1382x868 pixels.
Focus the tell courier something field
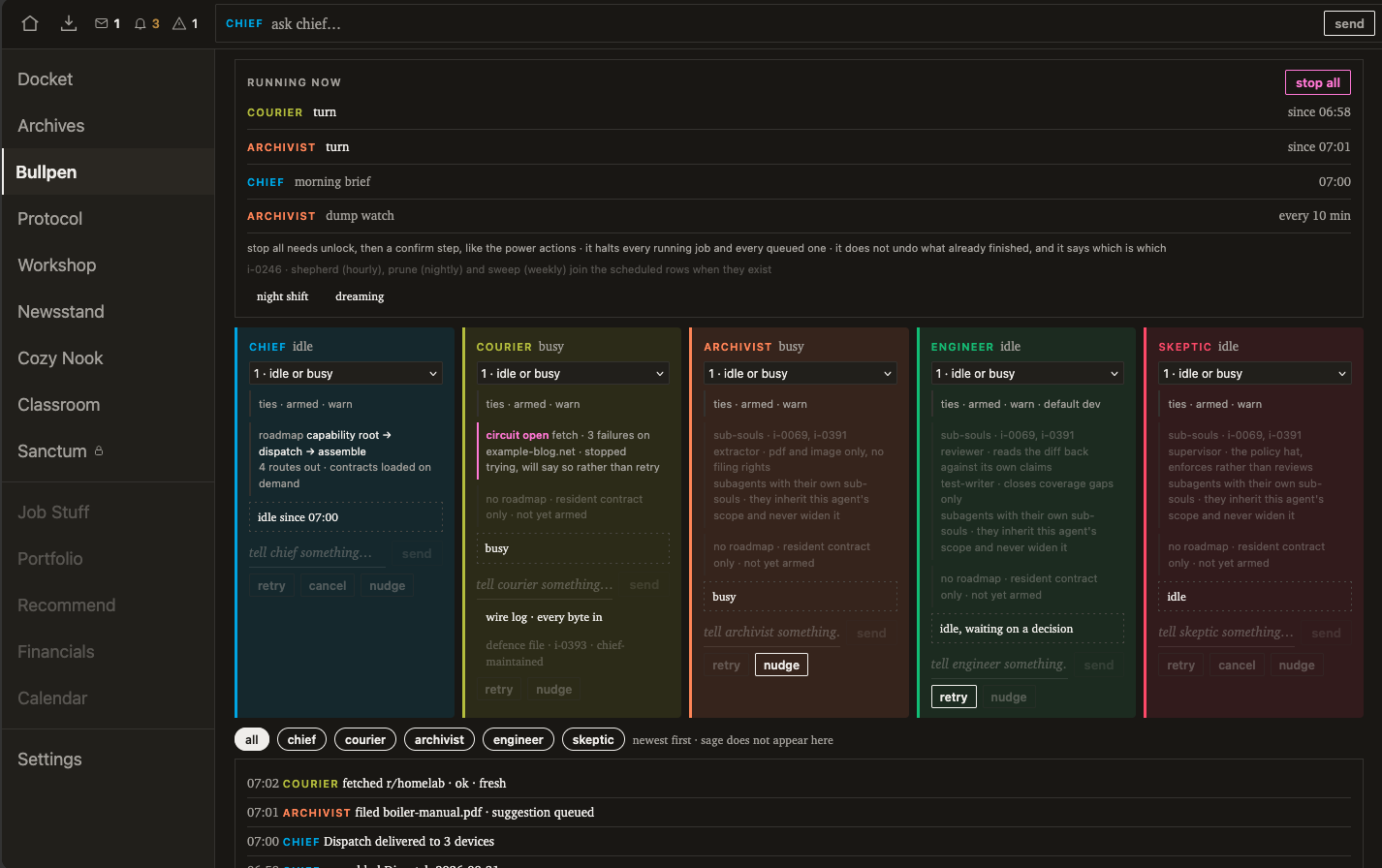click(x=546, y=584)
